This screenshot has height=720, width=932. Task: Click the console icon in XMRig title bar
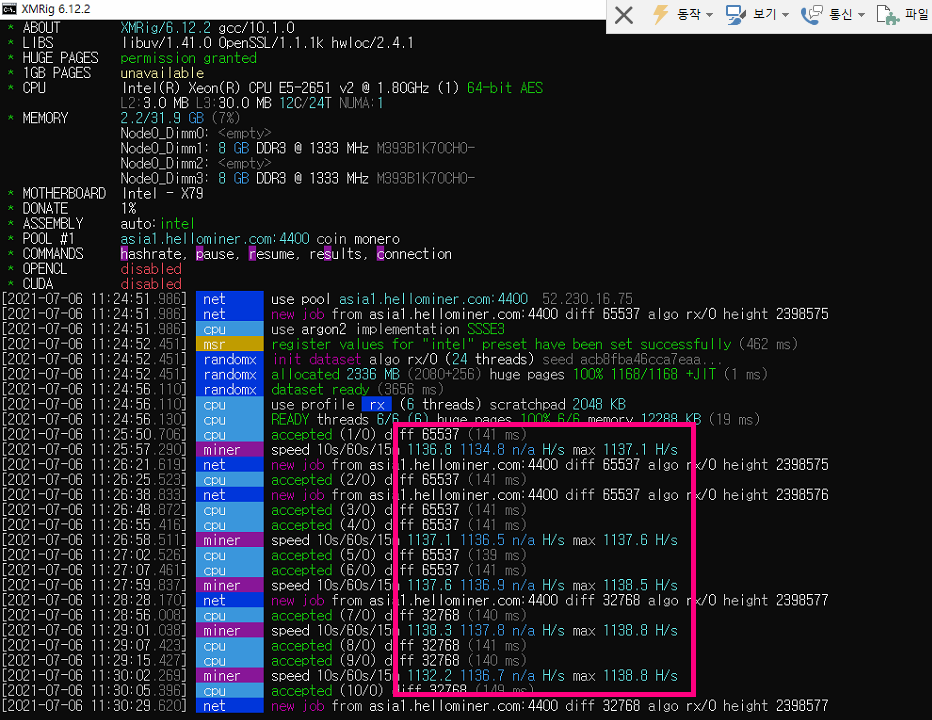click(x=9, y=9)
